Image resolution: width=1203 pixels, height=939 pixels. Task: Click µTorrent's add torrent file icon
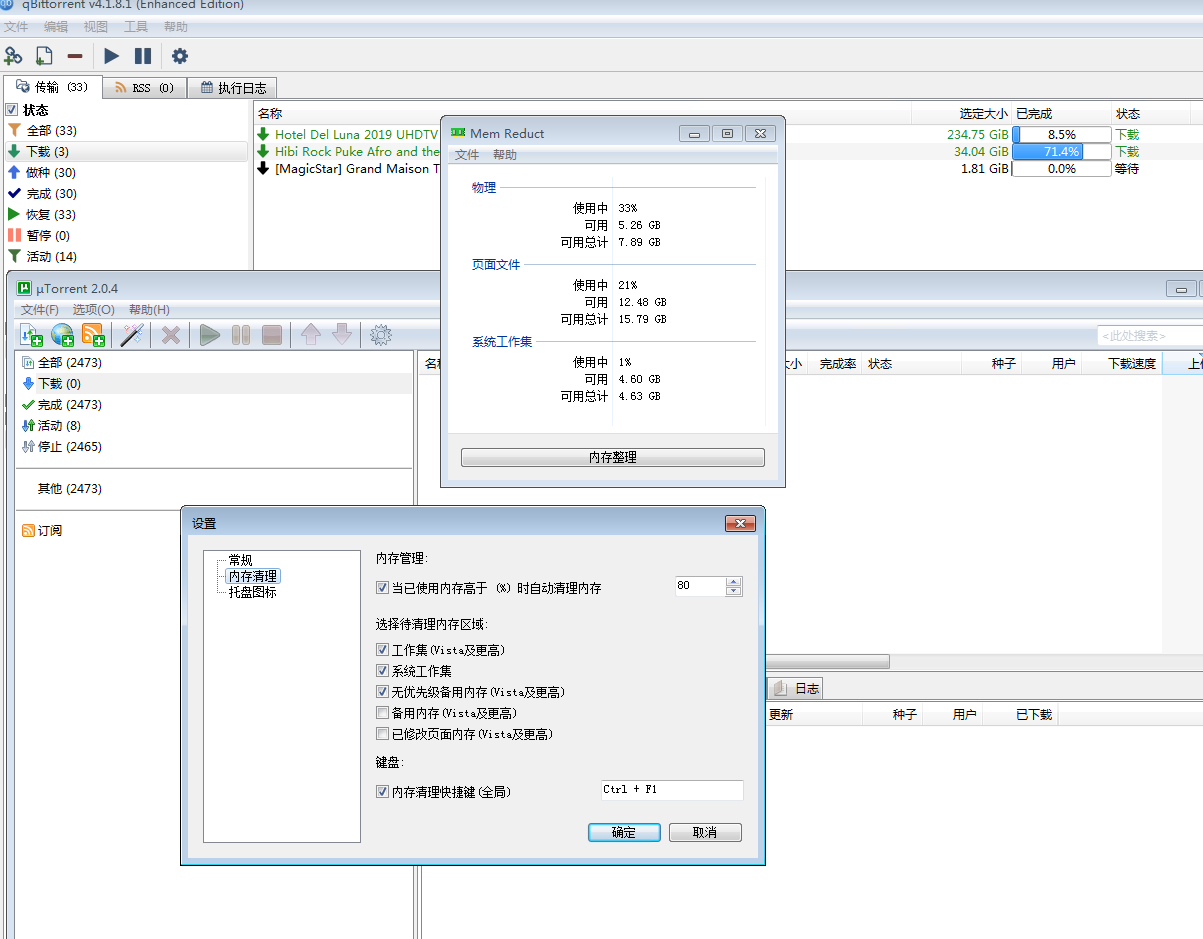click(x=31, y=335)
